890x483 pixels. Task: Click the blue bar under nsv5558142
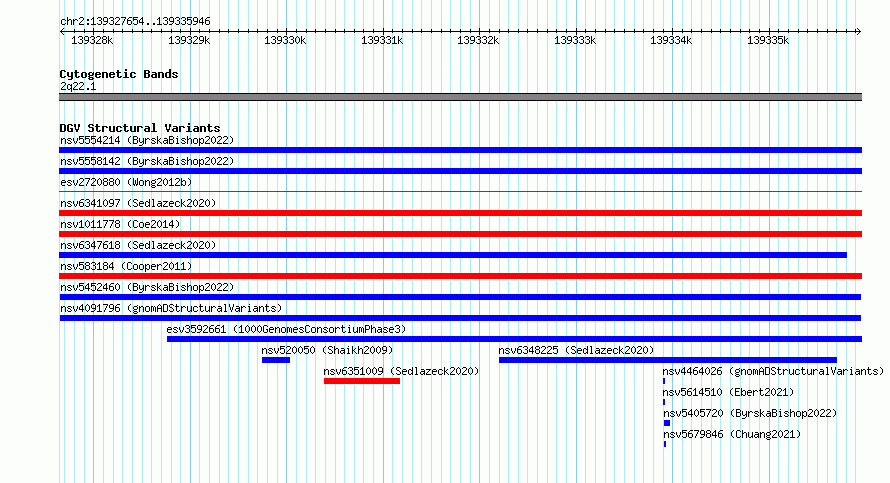(x=460, y=171)
